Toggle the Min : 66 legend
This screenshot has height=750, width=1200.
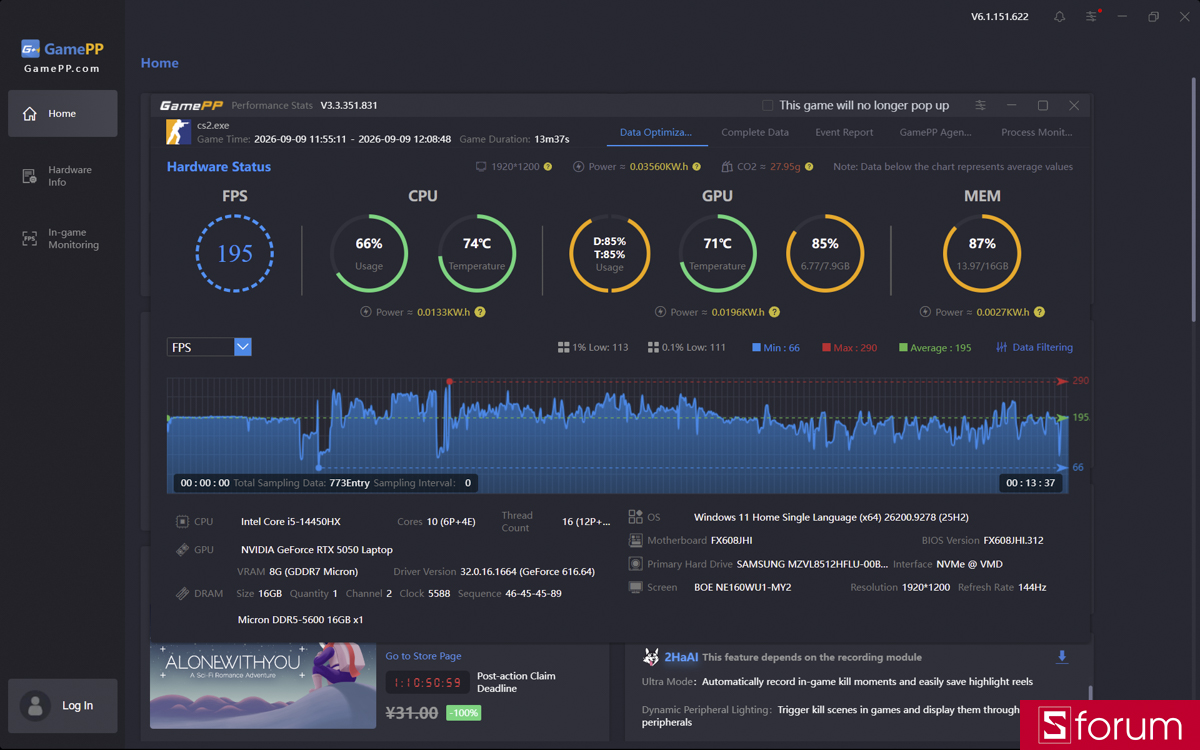coord(776,348)
